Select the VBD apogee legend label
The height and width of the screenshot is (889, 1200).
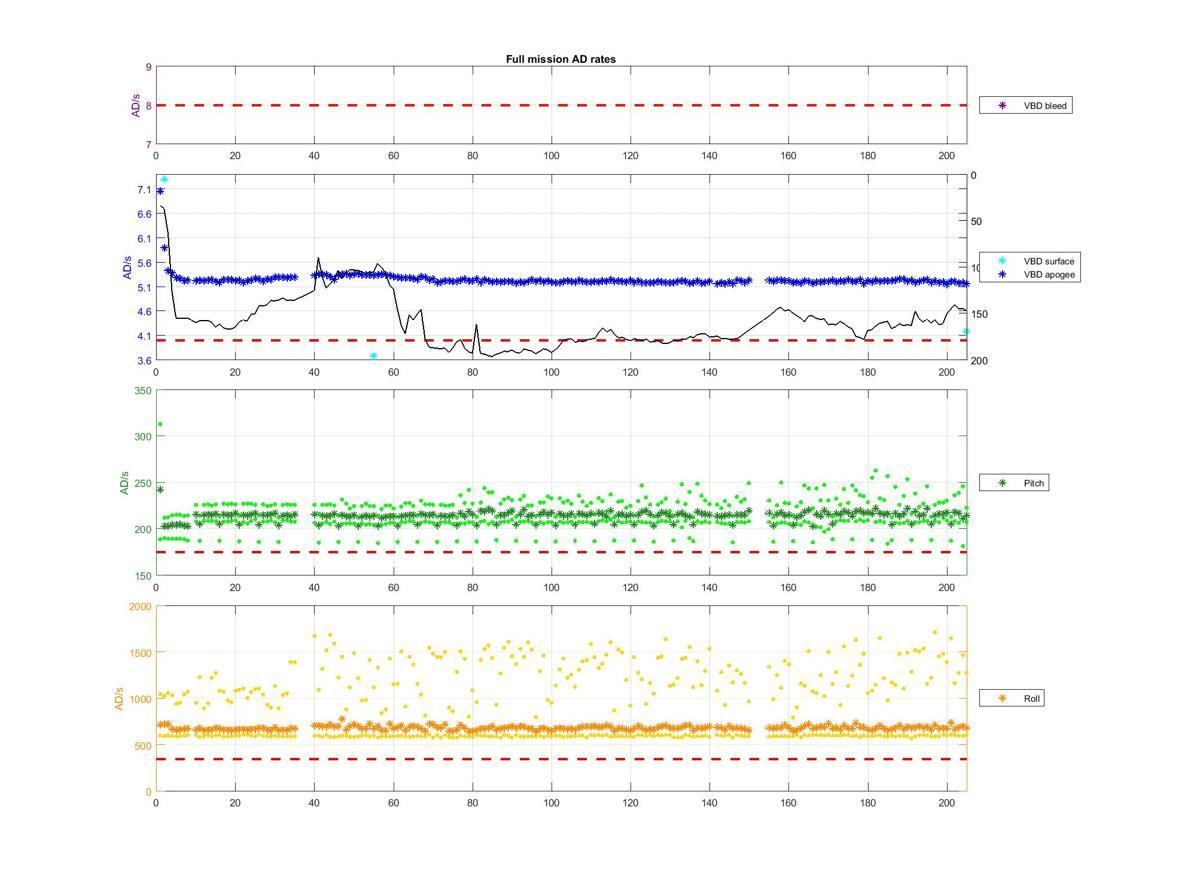click(1049, 273)
